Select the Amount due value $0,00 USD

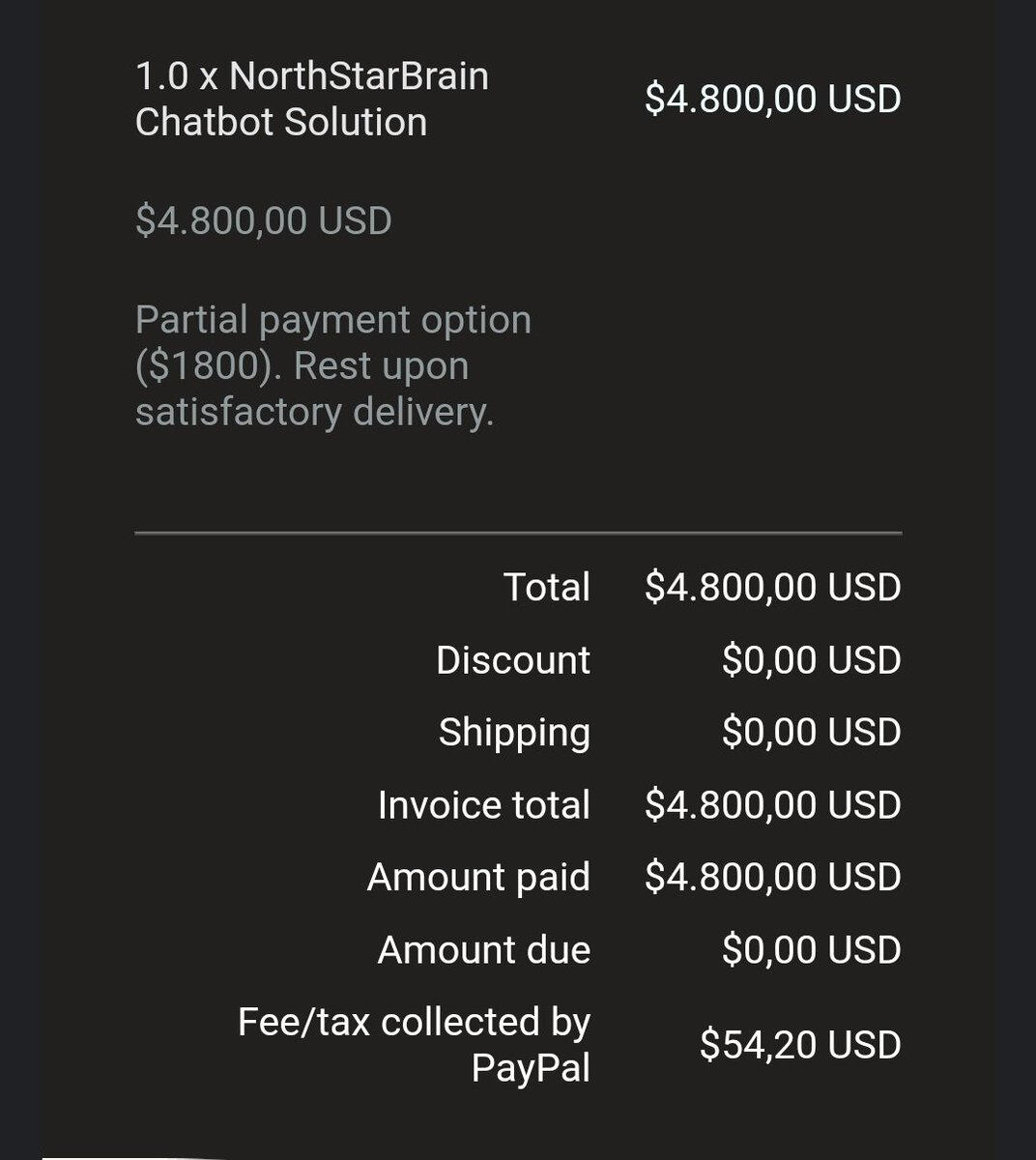pos(811,949)
